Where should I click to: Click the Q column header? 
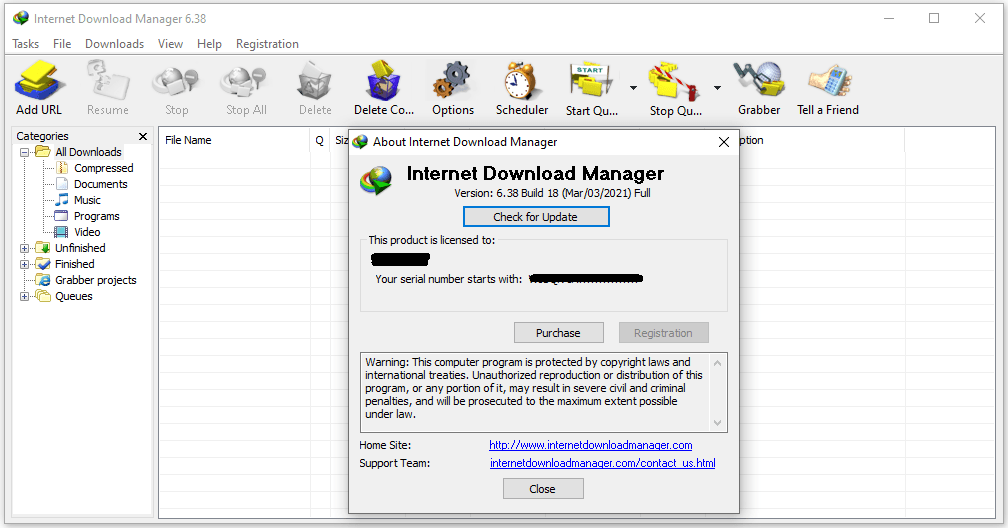pyautogui.click(x=320, y=140)
